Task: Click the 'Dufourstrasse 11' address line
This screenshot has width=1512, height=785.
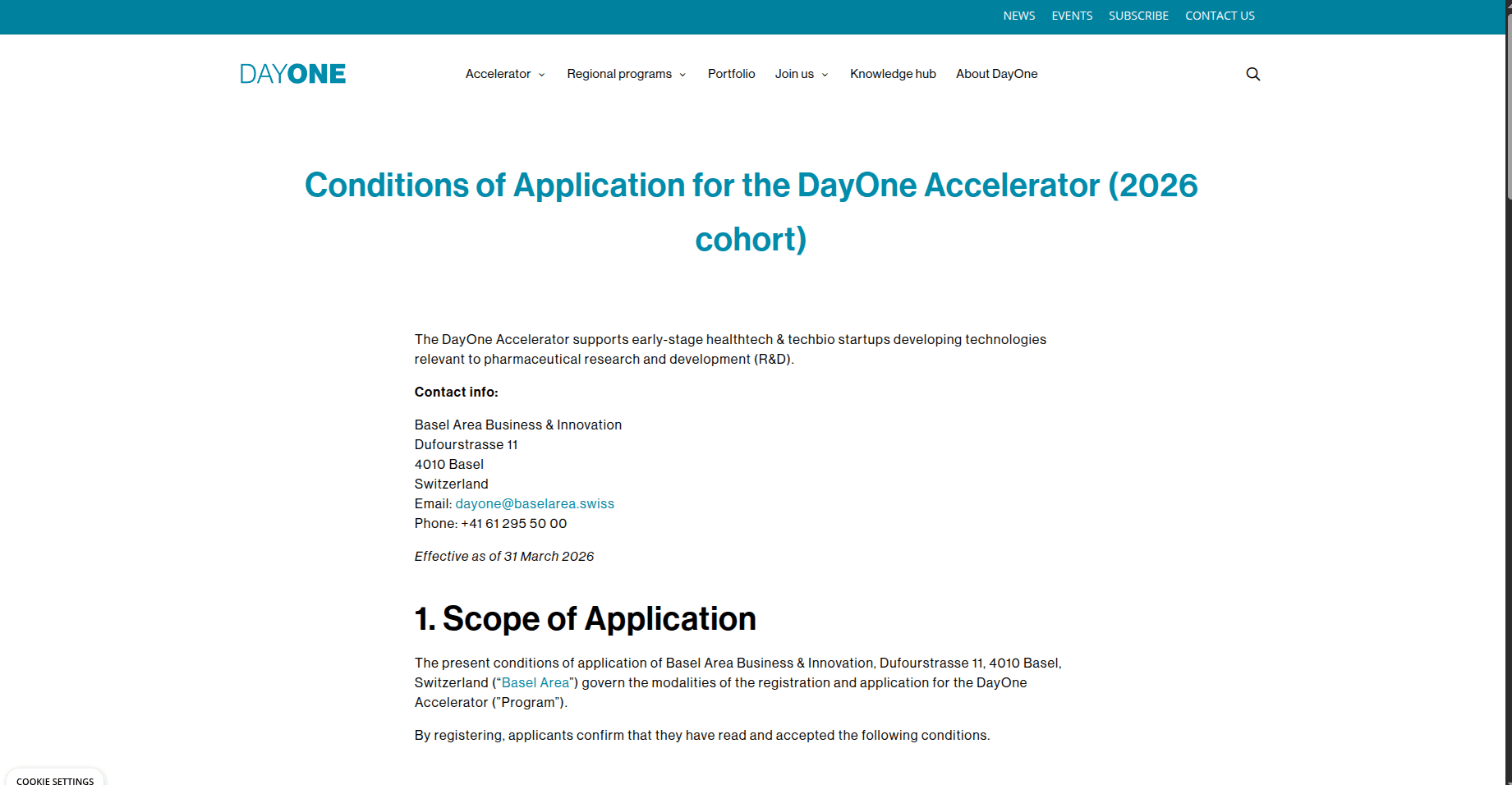Action: (466, 444)
